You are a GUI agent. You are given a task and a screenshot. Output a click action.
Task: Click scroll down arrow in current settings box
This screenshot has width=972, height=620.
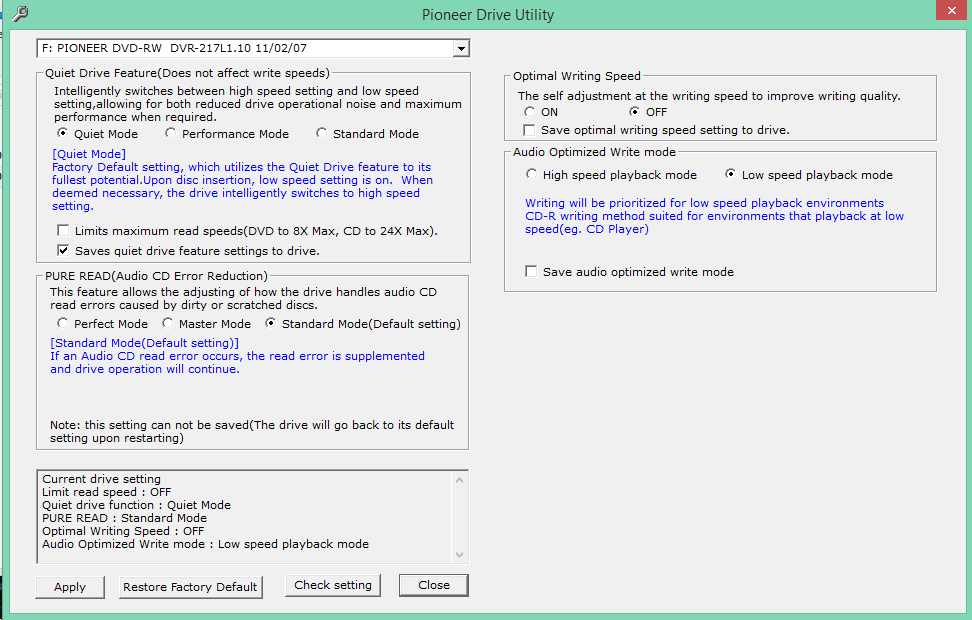click(459, 555)
